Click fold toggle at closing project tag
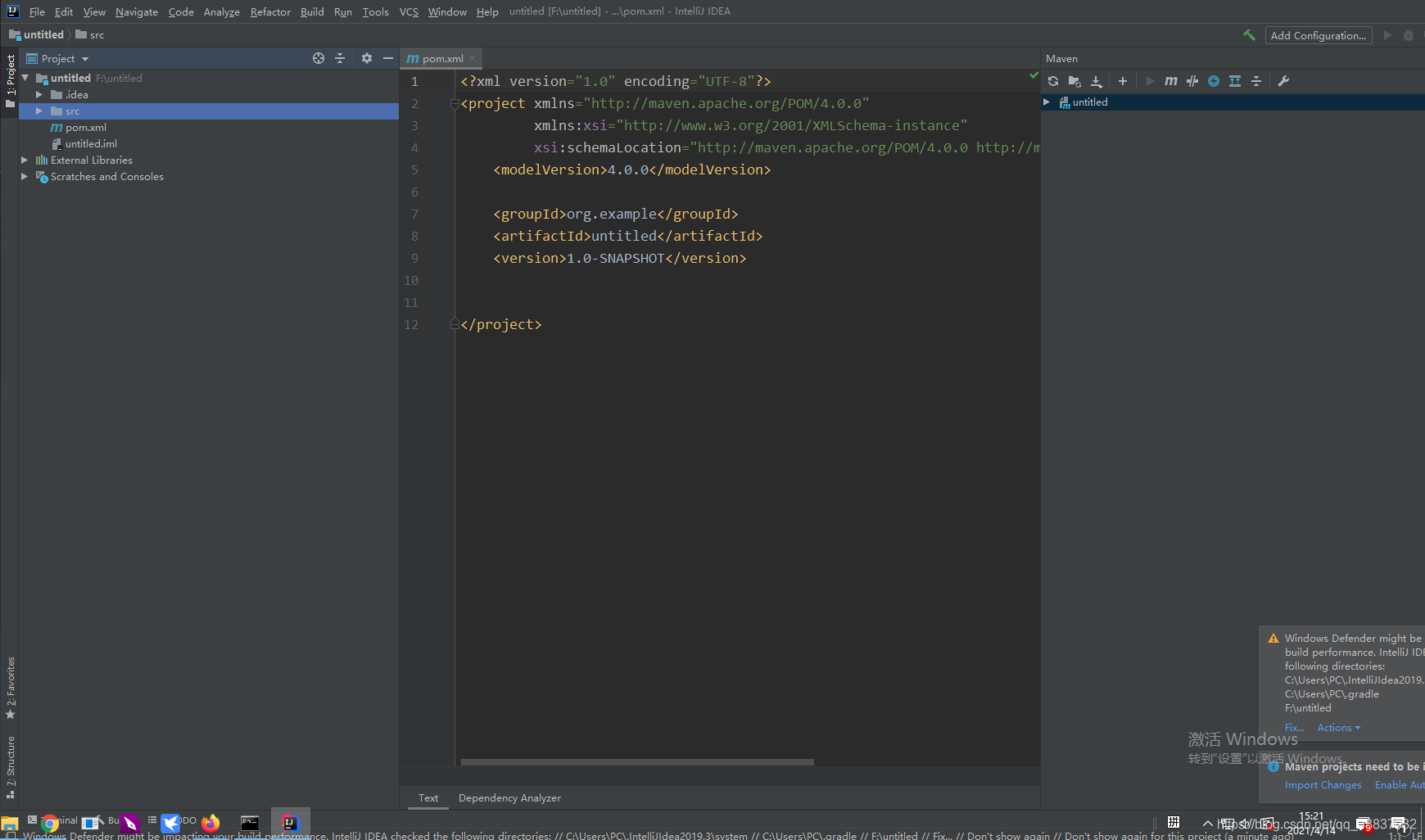Image resolution: width=1425 pixels, height=840 pixels. [455, 324]
